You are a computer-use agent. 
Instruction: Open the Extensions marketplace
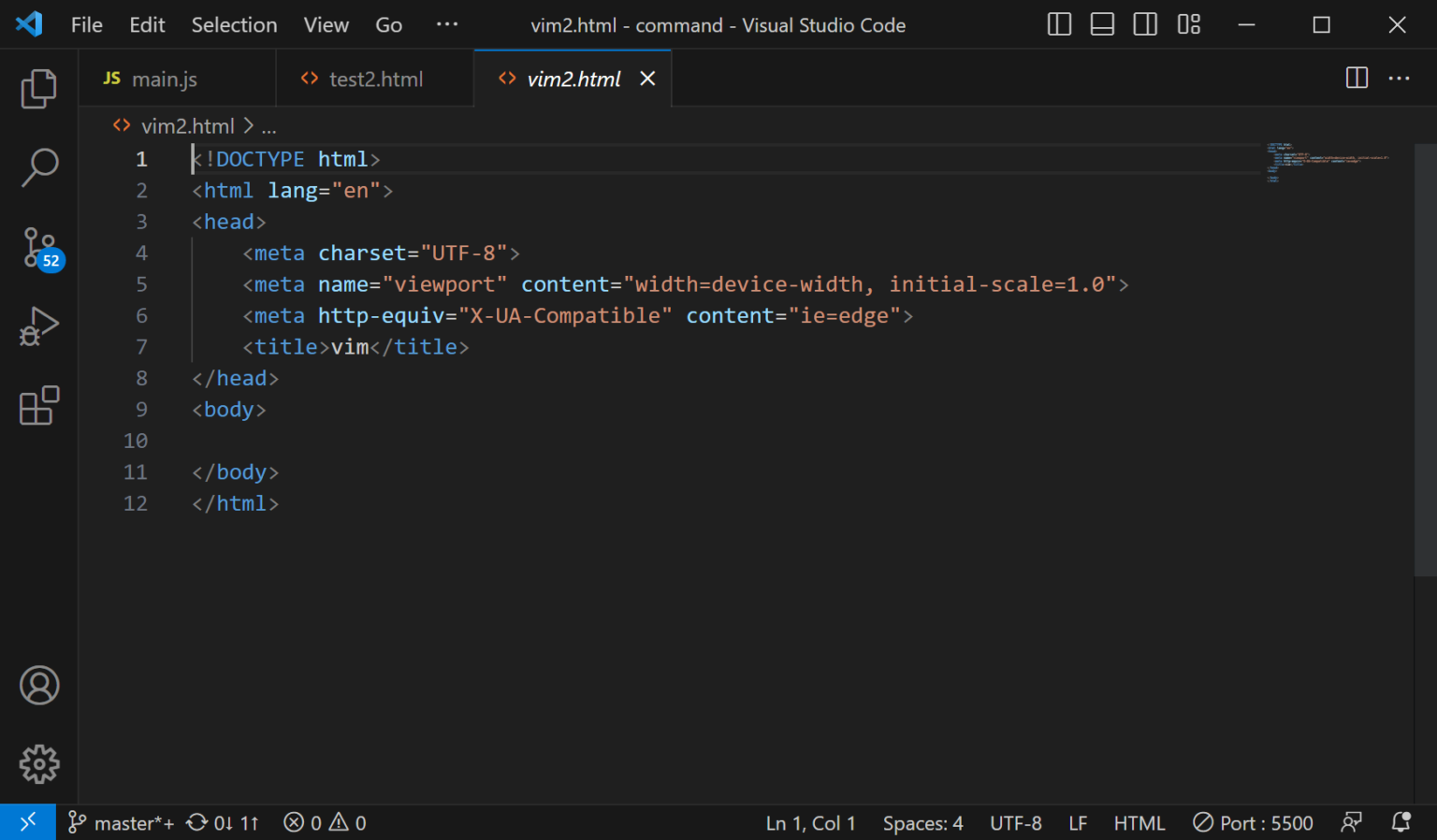point(38,405)
